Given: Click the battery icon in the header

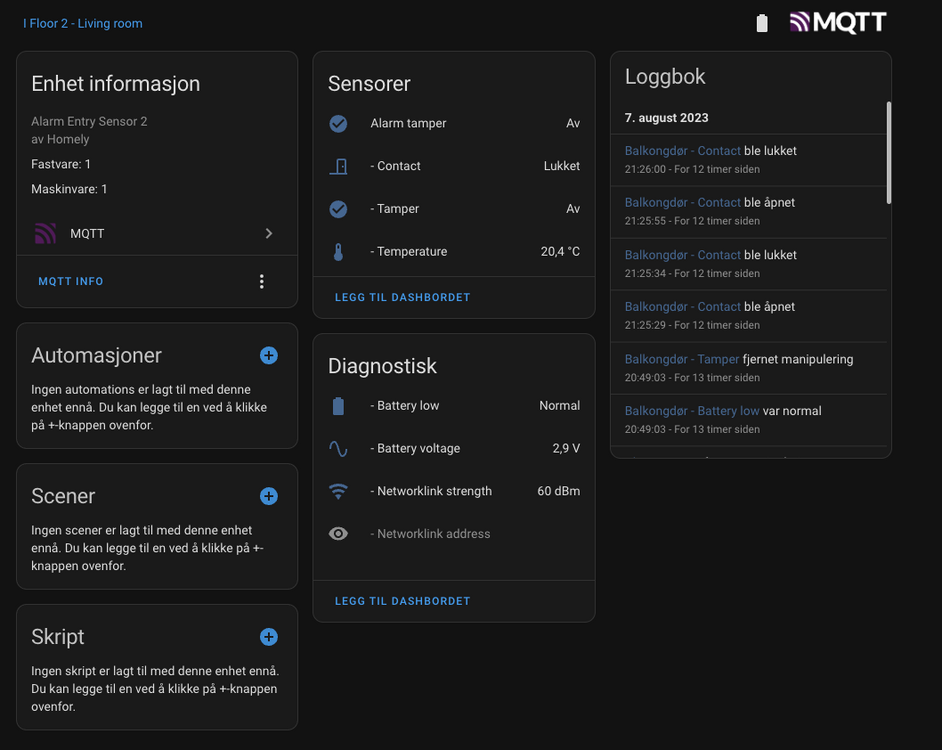Looking at the screenshot, I should click(762, 23).
